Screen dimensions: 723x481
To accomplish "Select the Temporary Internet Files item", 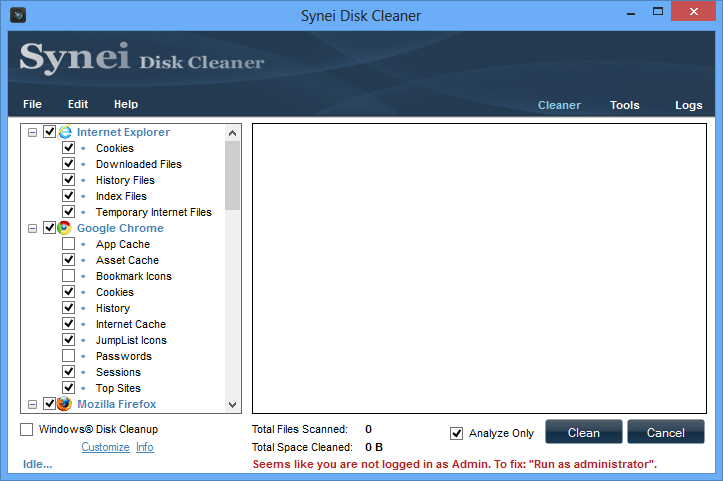I will point(154,212).
